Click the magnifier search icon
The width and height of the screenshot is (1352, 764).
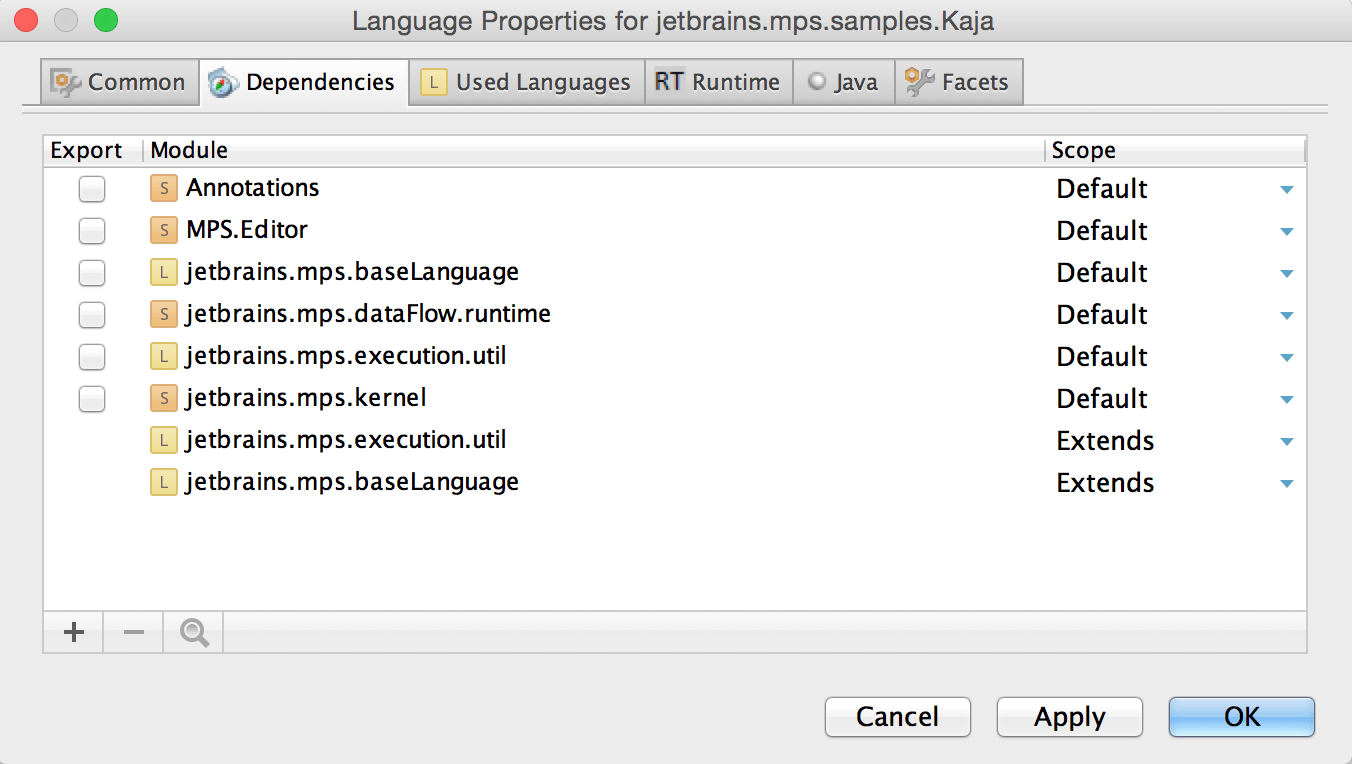(x=192, y=632)
